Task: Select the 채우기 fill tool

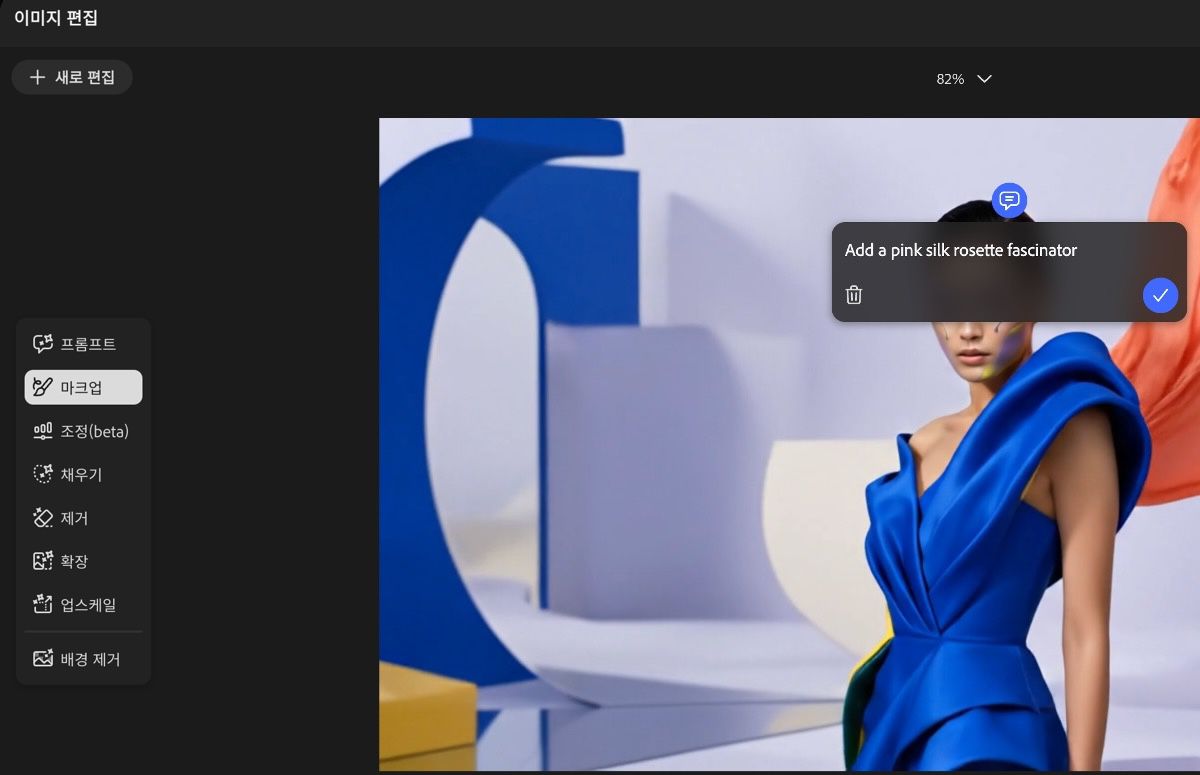Action: tap(84, 475)
